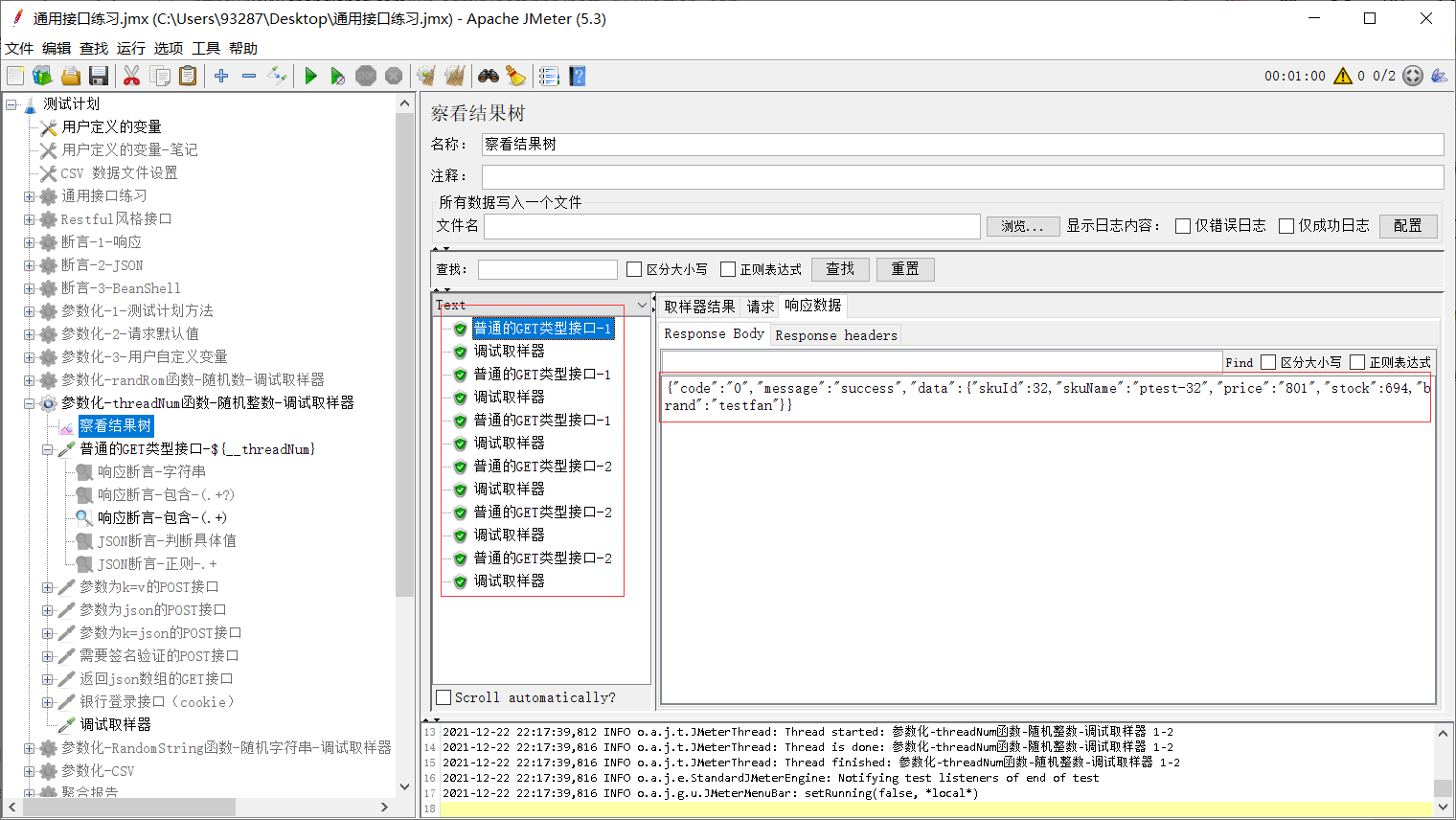Expand the Restful风格接口 node

point(29,219)
